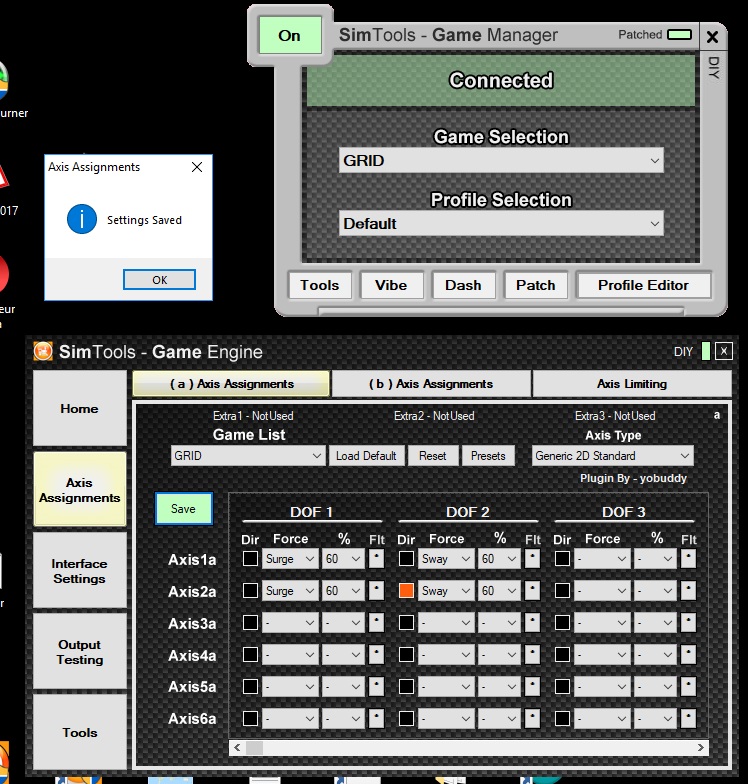
Task: Open the Game Selection GRID dropdown
Action: (x=501, y=160)
